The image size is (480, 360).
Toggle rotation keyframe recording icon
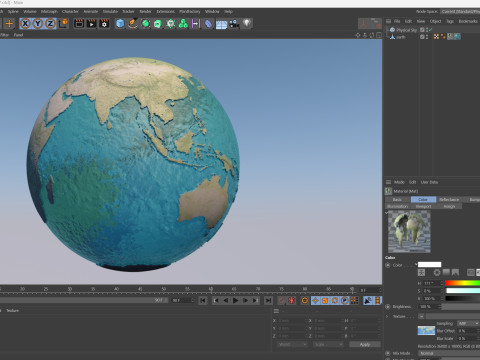coord(335,301)
